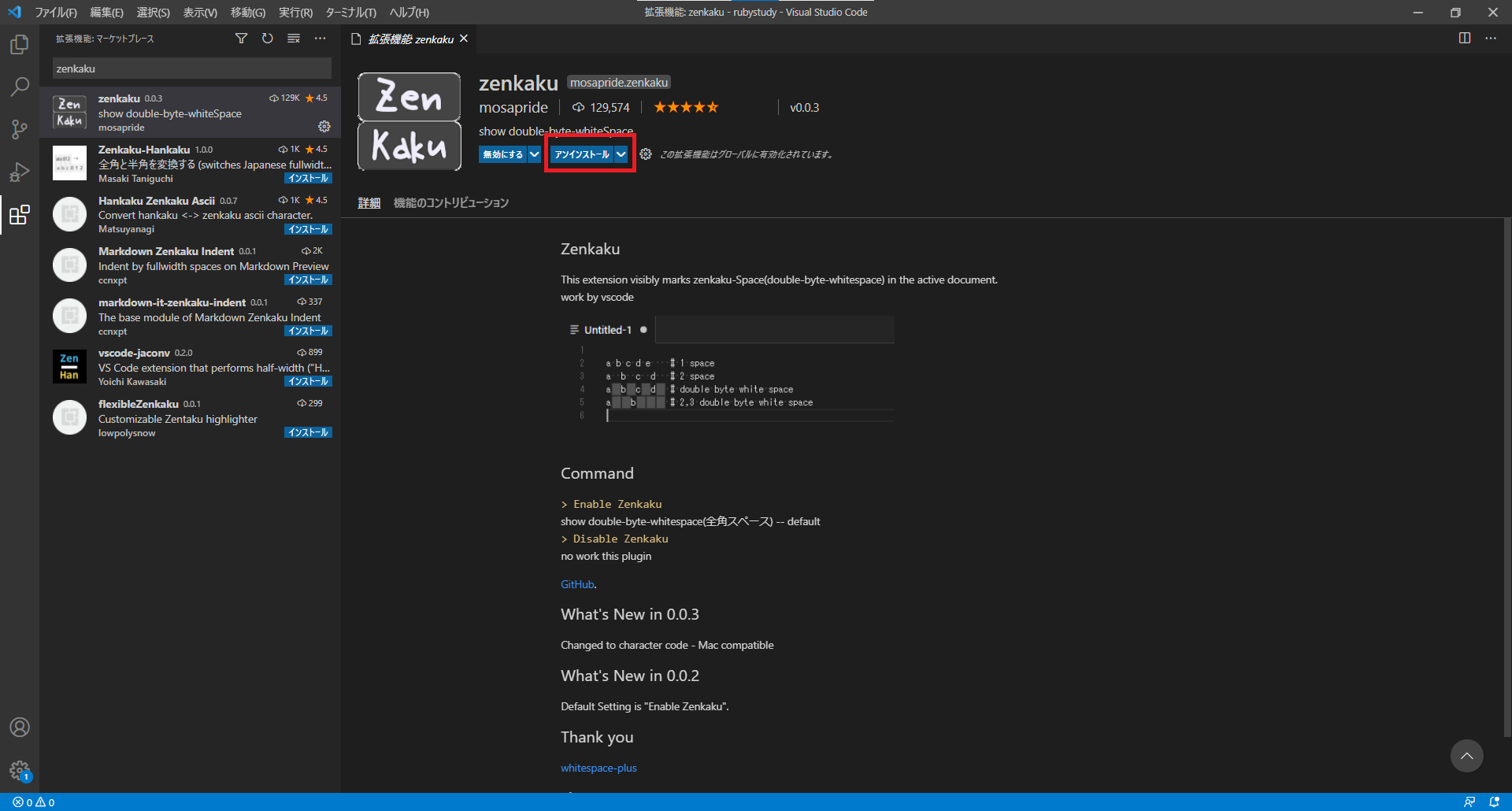Open whitespace-plus link
The width and height of the screenshot is (1512, 811).
[598, 768]
